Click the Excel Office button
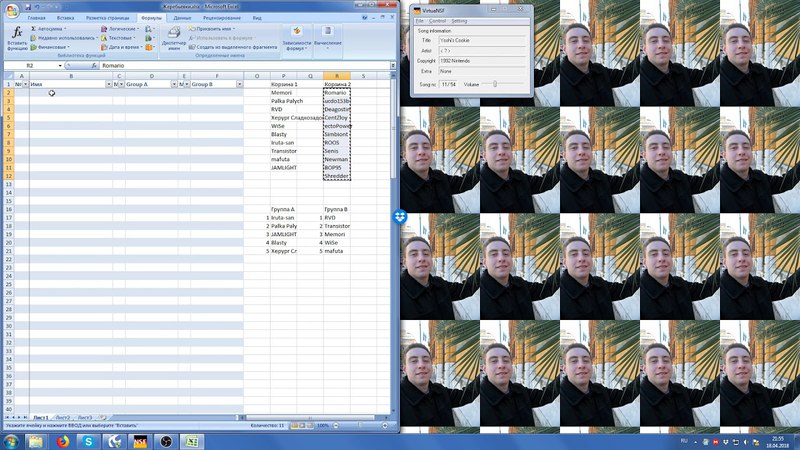The width and height of the screenshot is (800, 450). coord(11,10)
